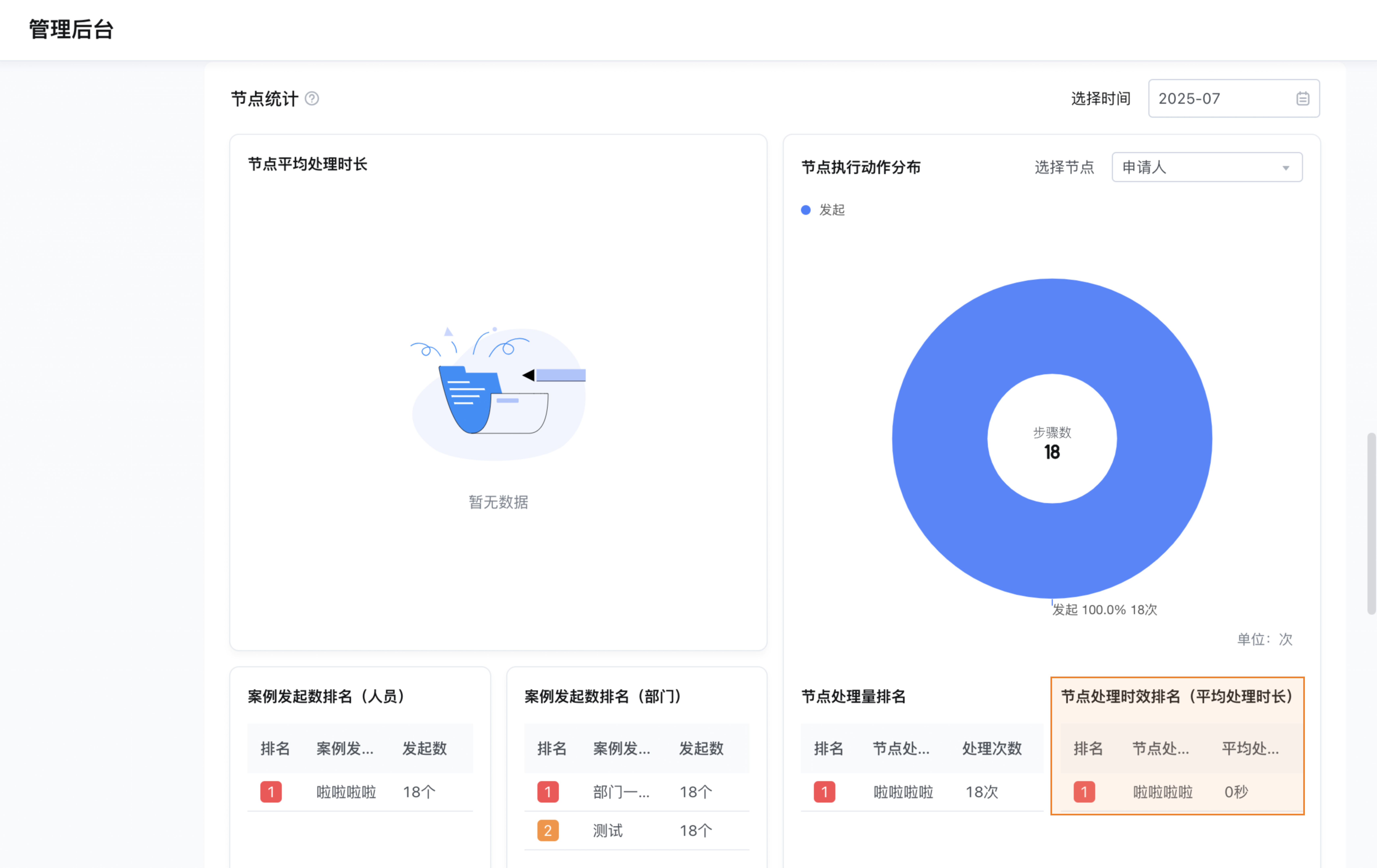Open the 申请人 node dropdown

pyautogui.click(x=1207, y=167)
